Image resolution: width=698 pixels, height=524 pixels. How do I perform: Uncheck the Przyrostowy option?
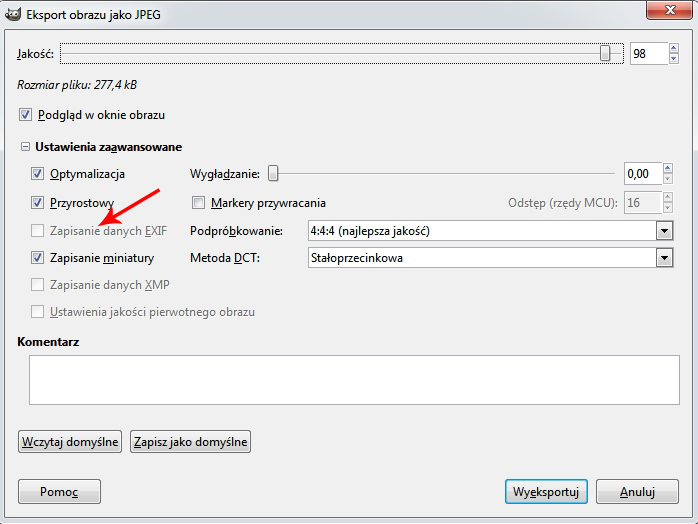coord(38,203)
